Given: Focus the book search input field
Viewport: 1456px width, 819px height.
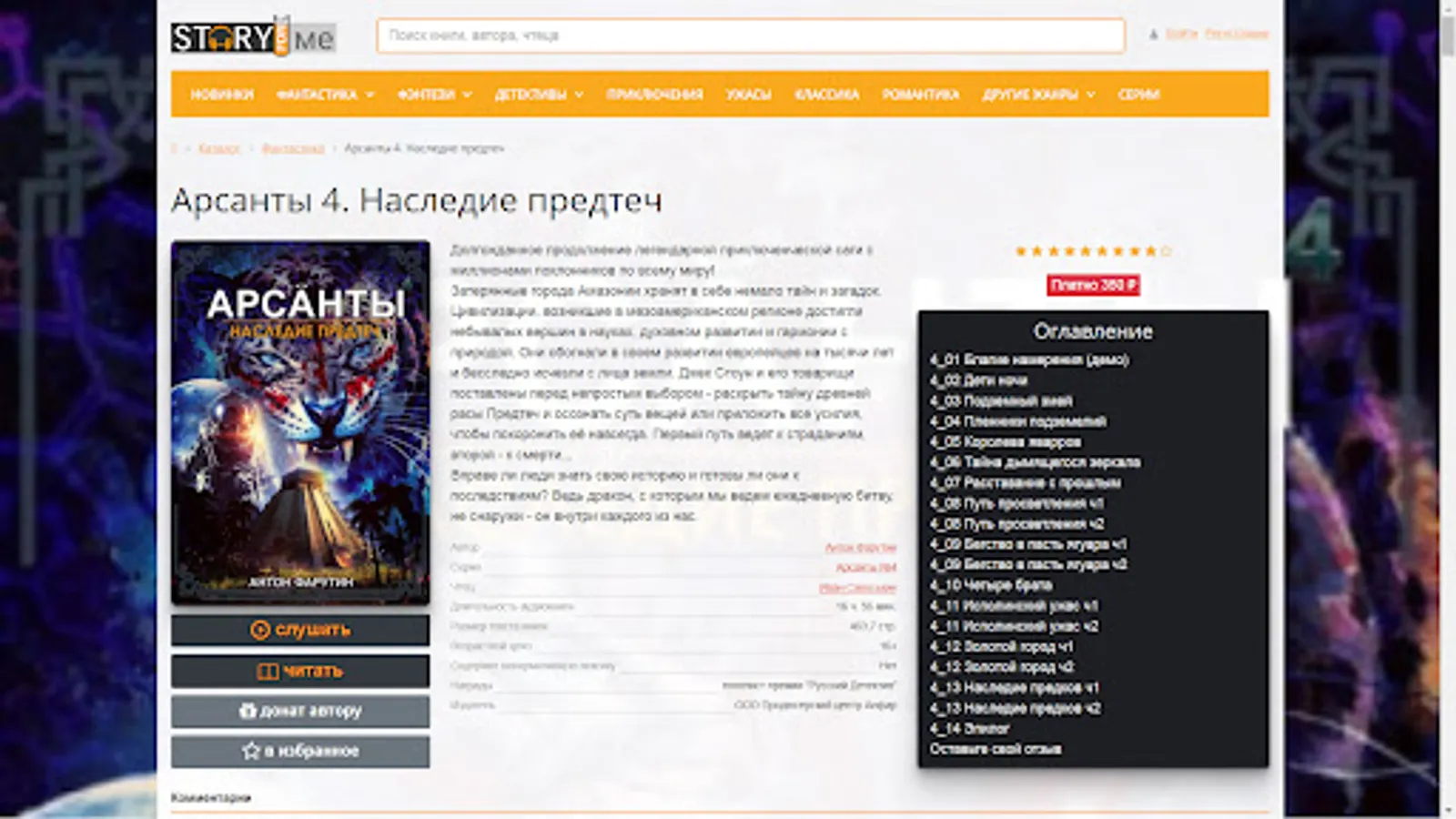Looking at the screenshot, I should (751, 35).
